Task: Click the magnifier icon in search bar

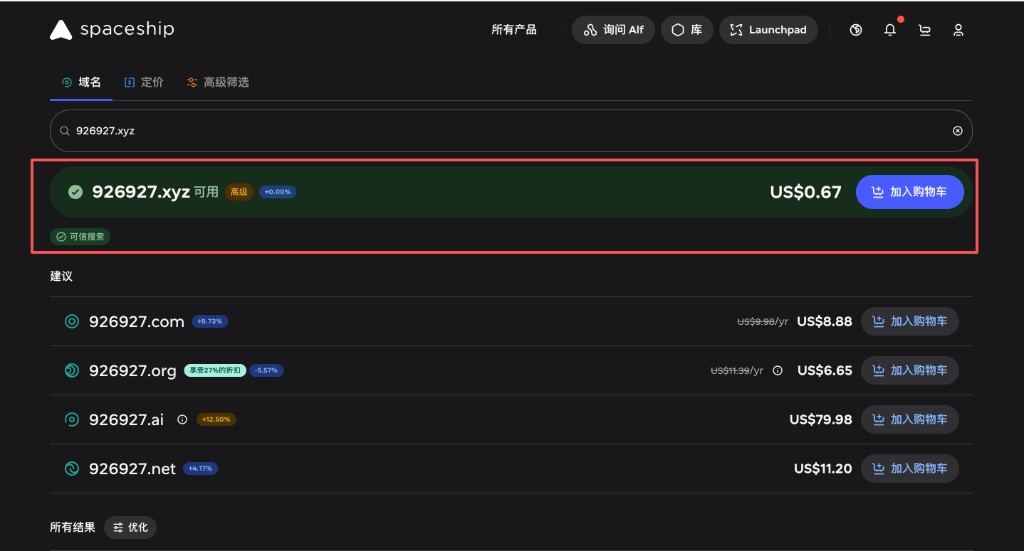Action: tap(65, 131)
